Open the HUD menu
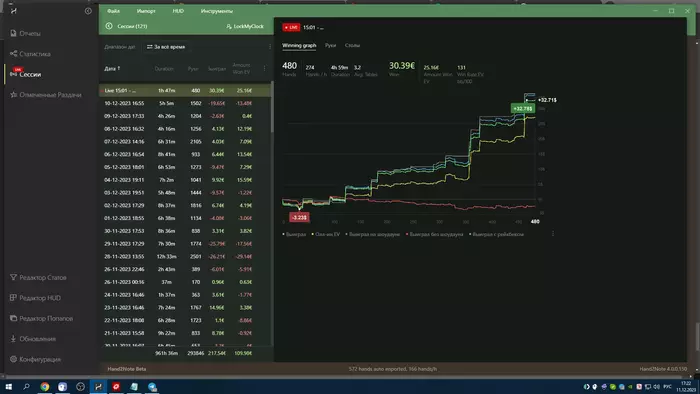Viewport: 700px width, 394px height. click(178, 11)
